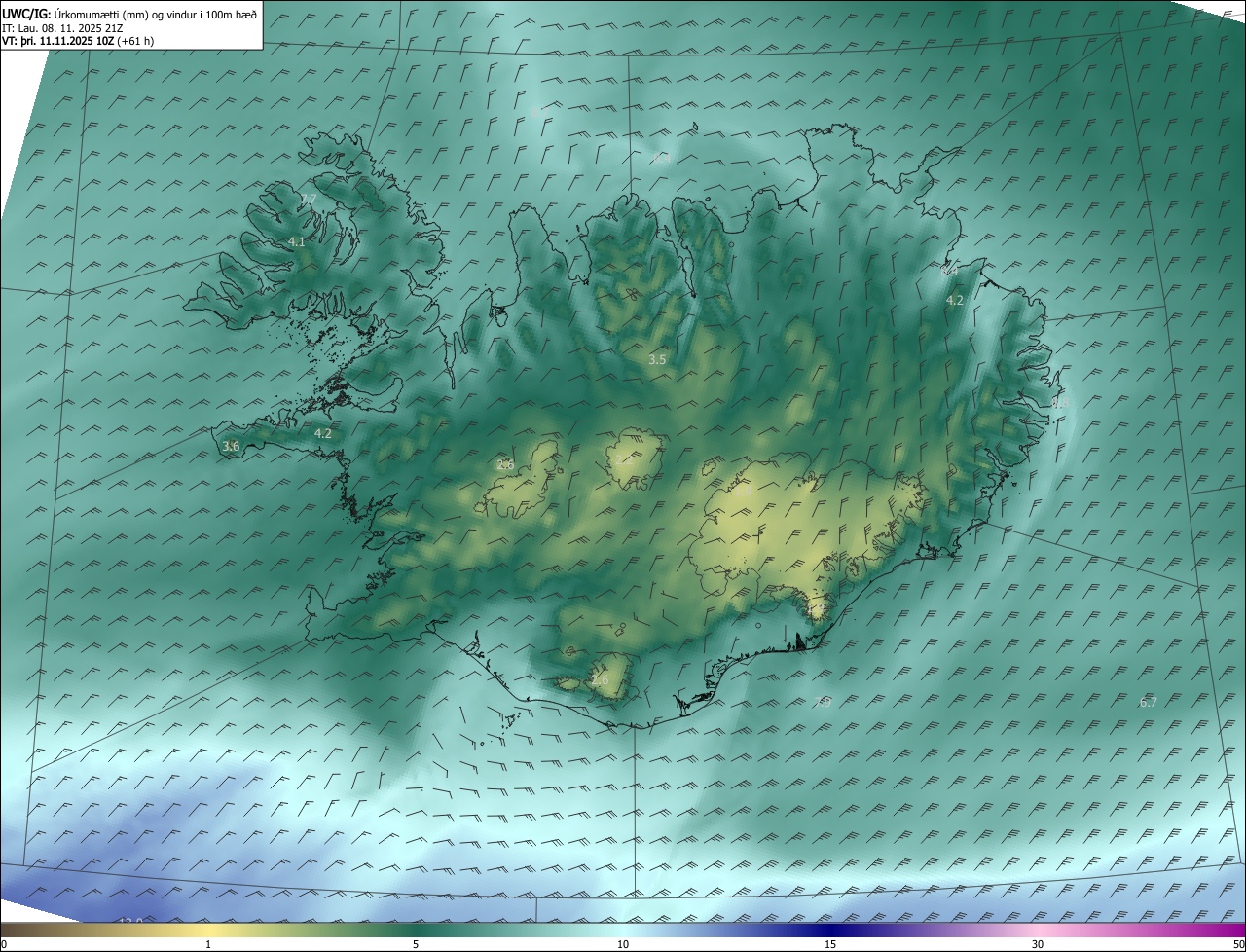Click the colorbar tick label '30'
1246x952 pixels.
(1038, 944)
